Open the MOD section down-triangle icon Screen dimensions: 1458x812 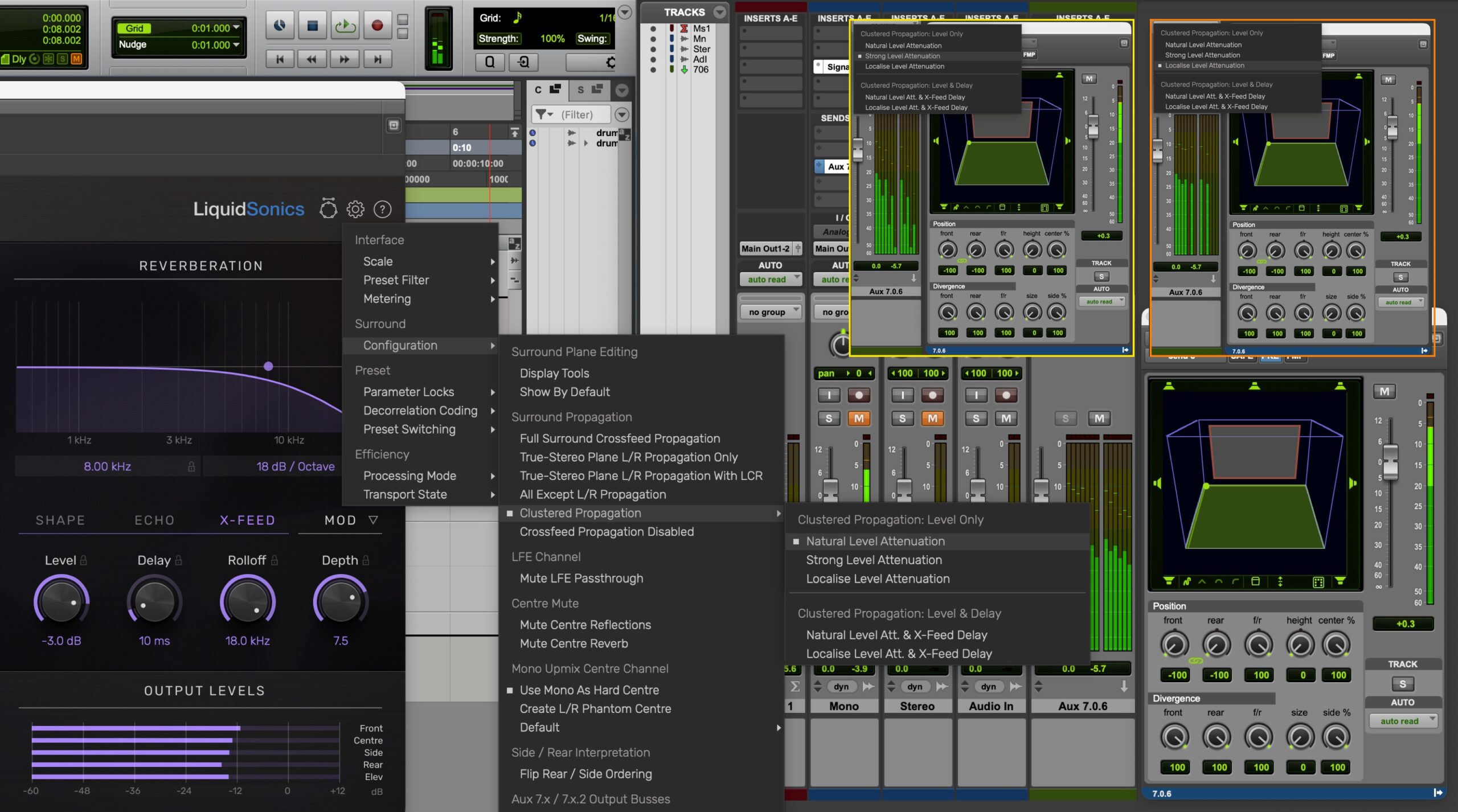coord(373,519)
